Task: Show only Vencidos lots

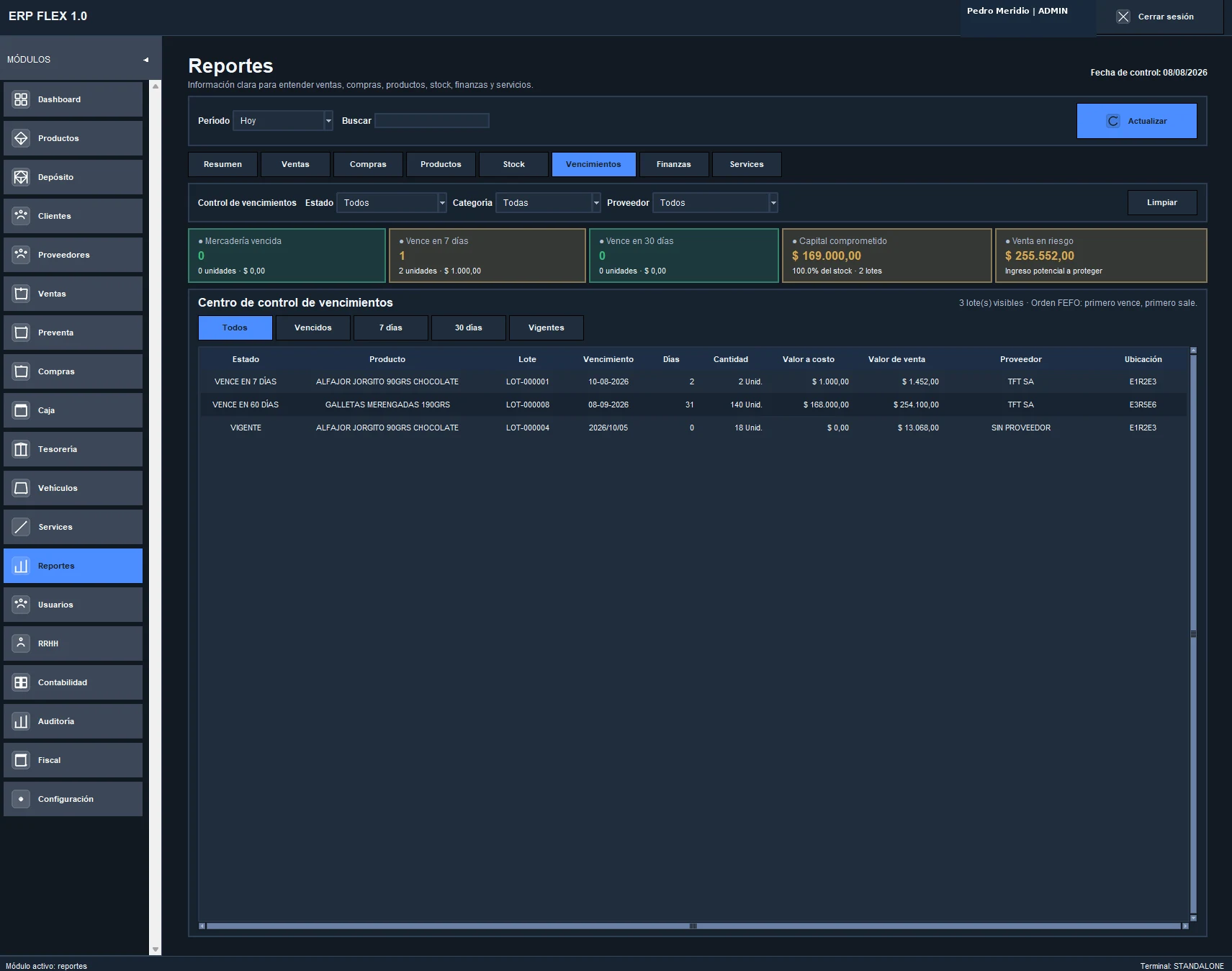Action: click(313, 328)
